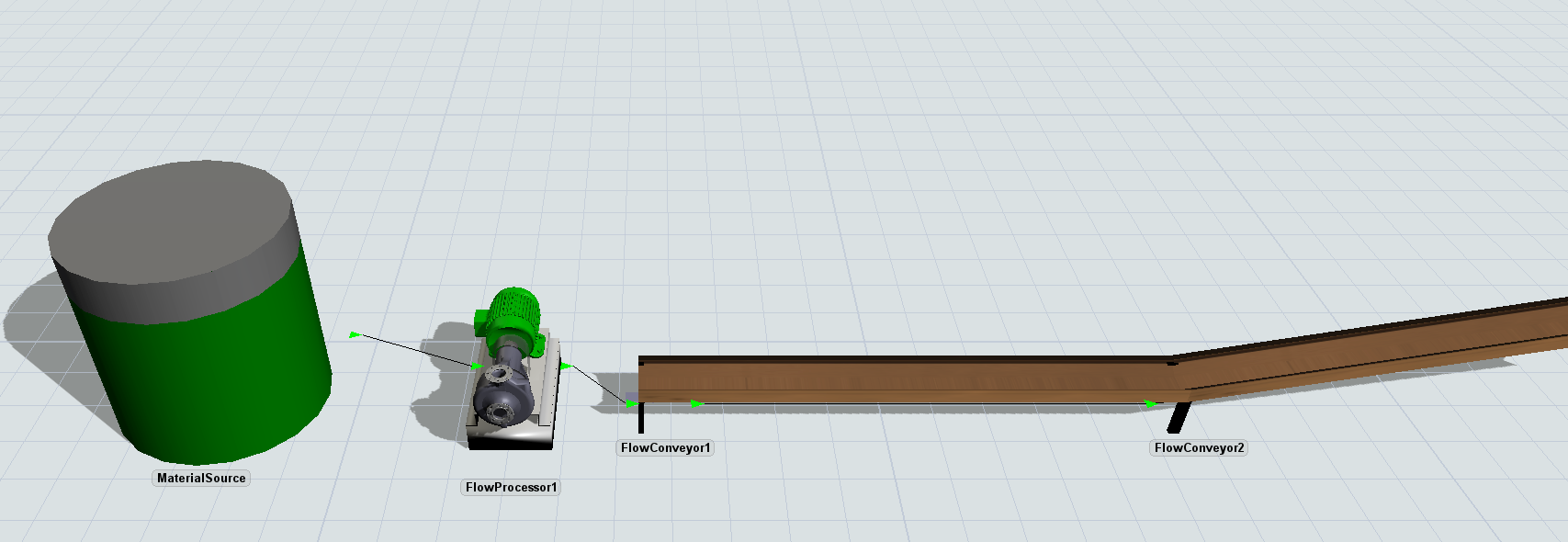Click the left support leg of FlowConveyor1

[641, 418]
